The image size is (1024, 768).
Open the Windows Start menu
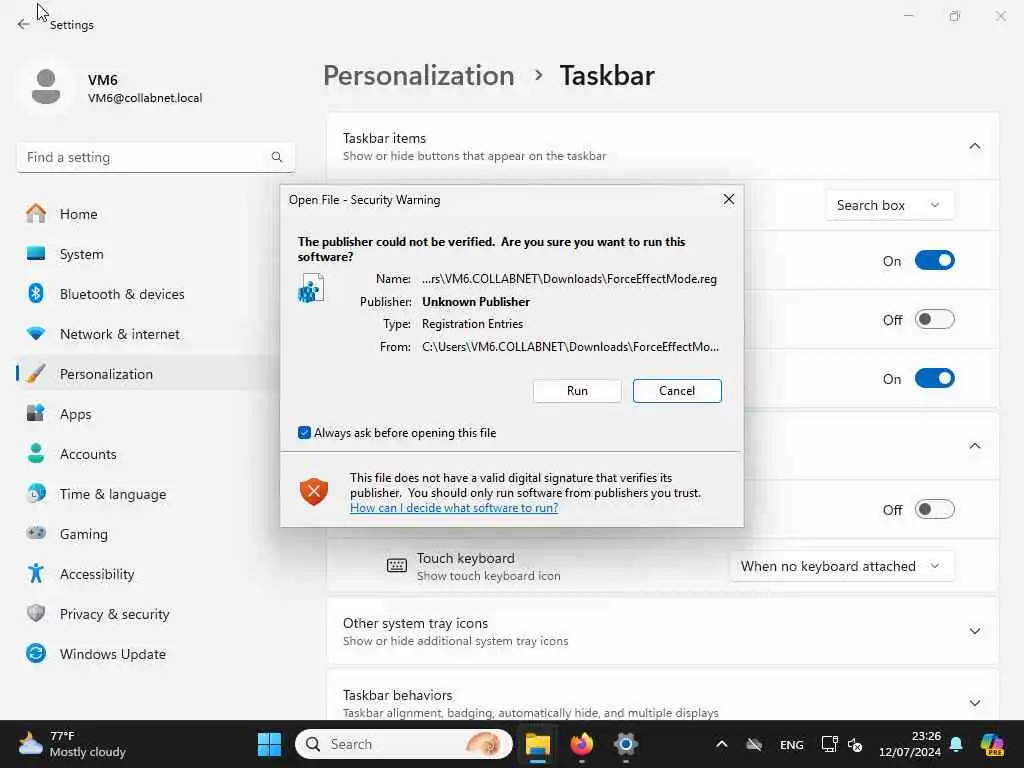[x=269, y=744]
